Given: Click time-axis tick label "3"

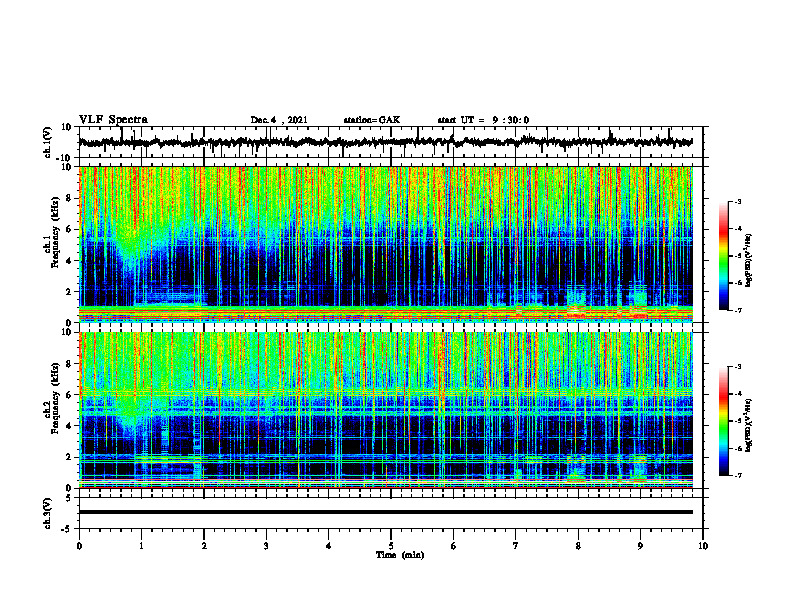Looking at the screenshot, I should (x=266, y=546).
